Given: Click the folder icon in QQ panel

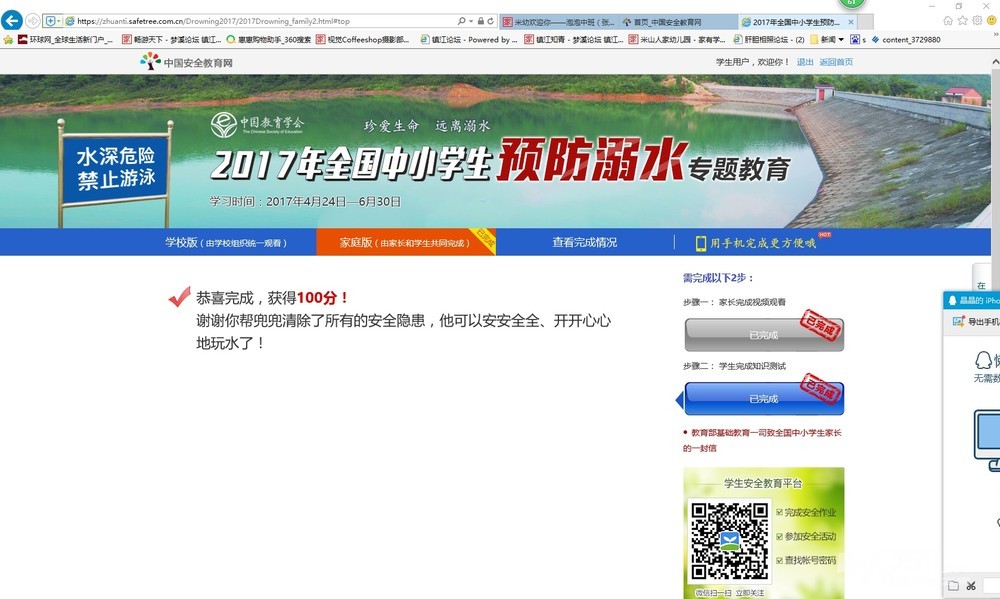Looking at the screenshot, I should [x=954, y=586].
